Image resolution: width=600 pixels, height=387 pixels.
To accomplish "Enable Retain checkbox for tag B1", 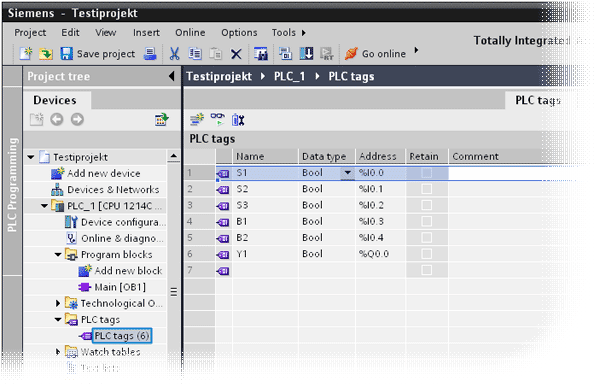I will (x=426, y=222).
